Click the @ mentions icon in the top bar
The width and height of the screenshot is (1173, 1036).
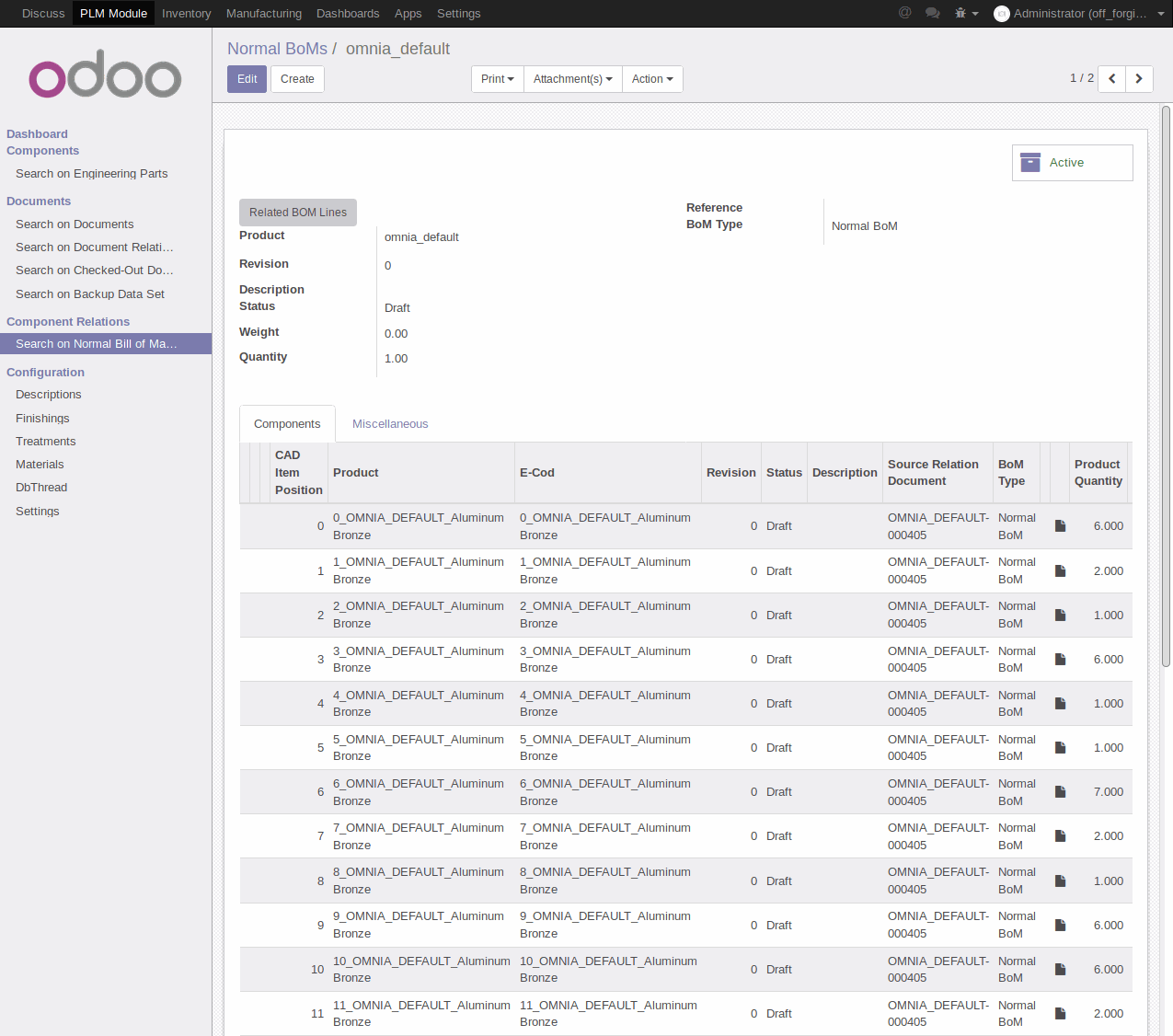pos(903,13)
